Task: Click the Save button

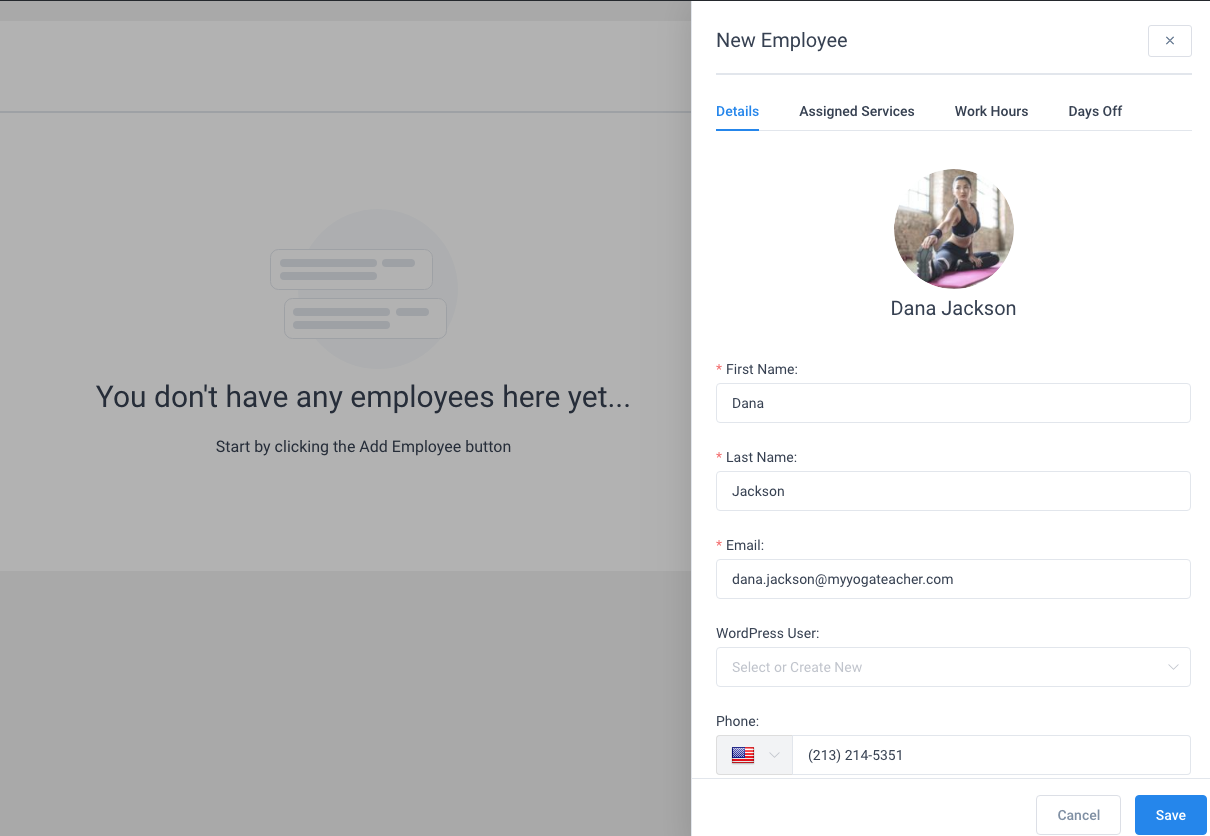Action: point(1170,815)
